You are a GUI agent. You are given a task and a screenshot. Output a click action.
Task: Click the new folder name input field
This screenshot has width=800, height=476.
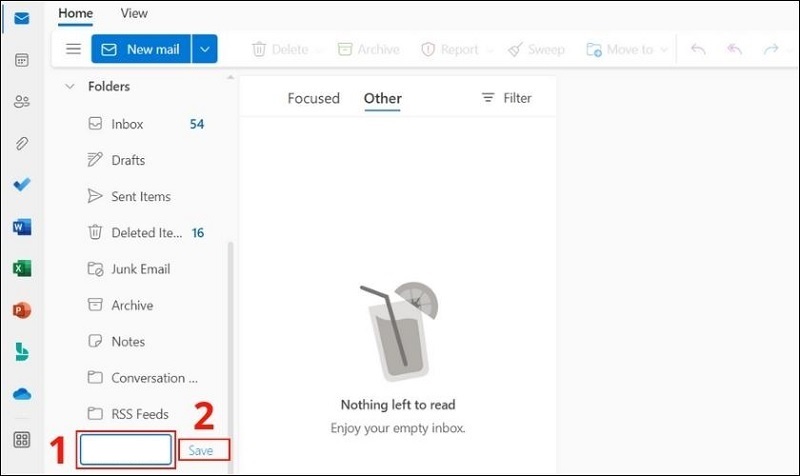point(126,450)
